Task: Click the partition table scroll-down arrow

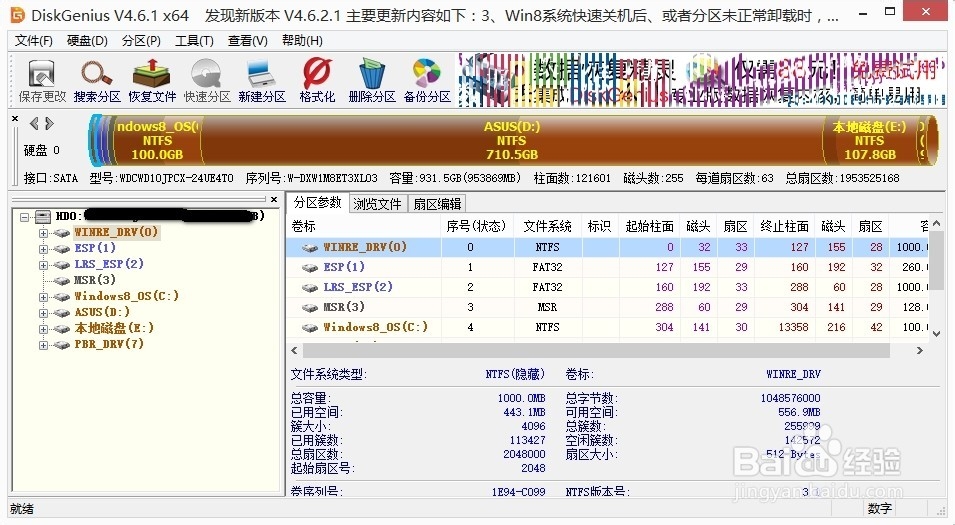Action: [937, 333]
